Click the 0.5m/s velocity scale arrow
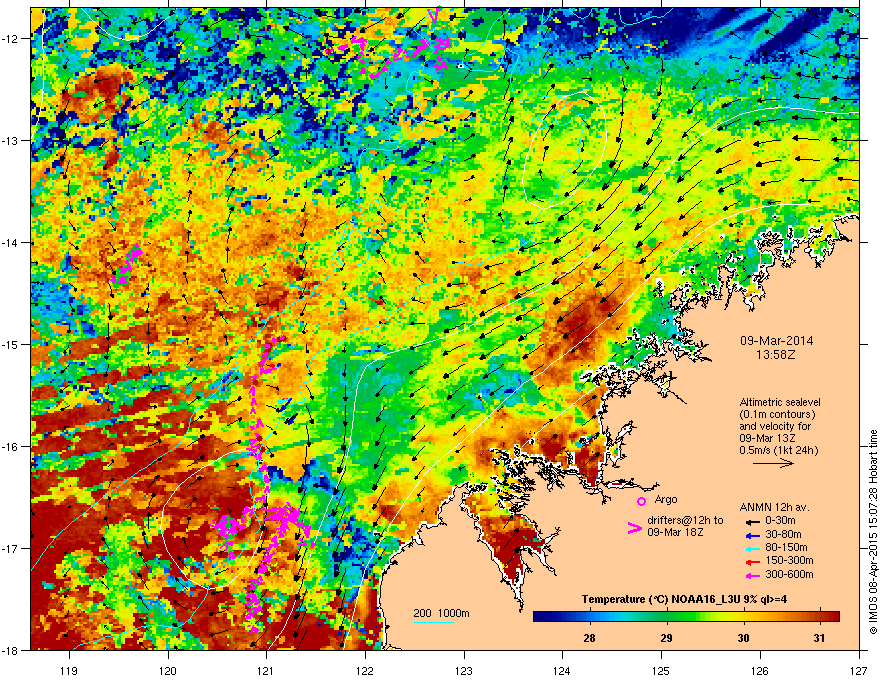Image resolution: width=880 pixels, height=680 pixels. [773, 463]
